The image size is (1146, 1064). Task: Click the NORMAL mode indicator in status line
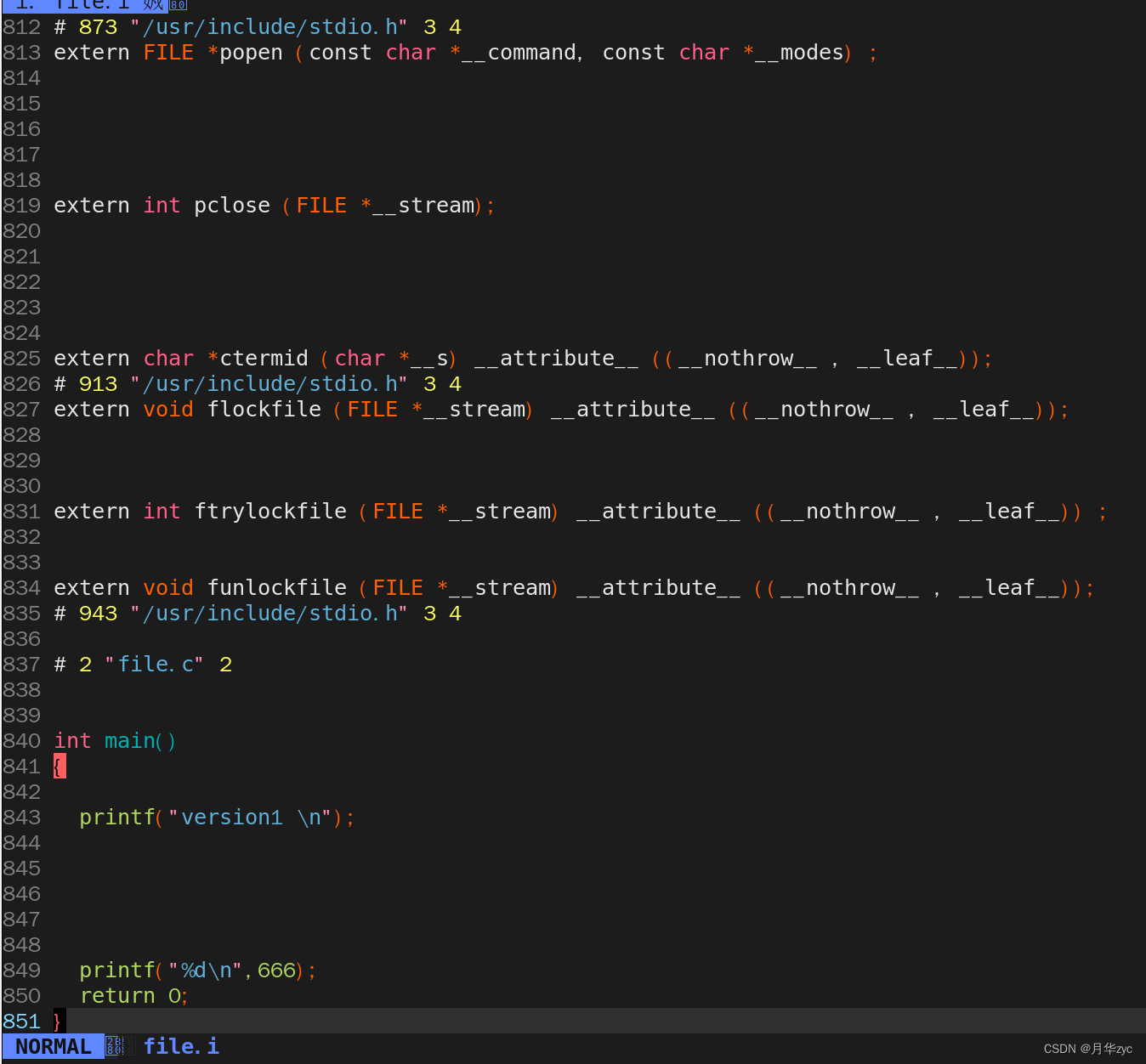click(x=53, y=1046)
